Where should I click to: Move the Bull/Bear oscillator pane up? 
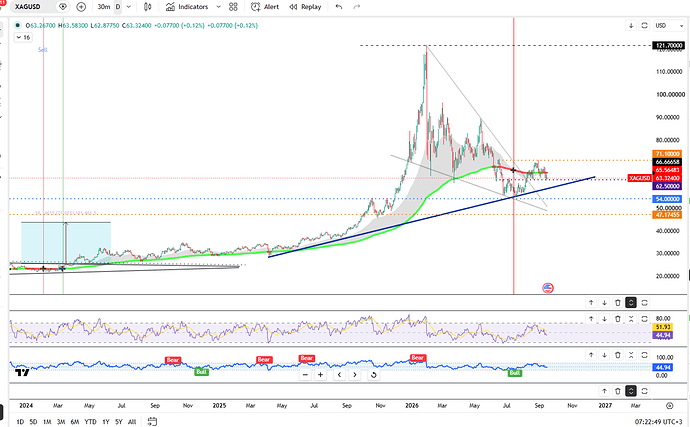591,355
